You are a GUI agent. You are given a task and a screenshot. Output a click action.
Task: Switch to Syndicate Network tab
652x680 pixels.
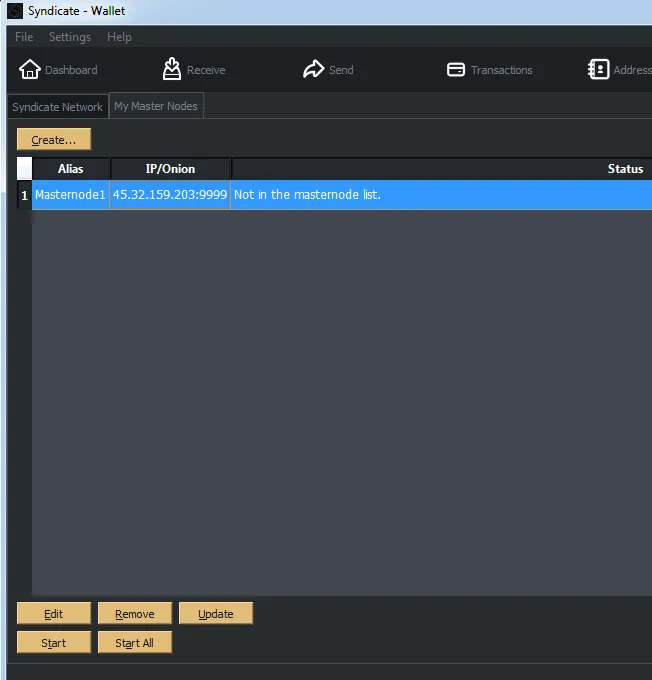pos(58,107)
